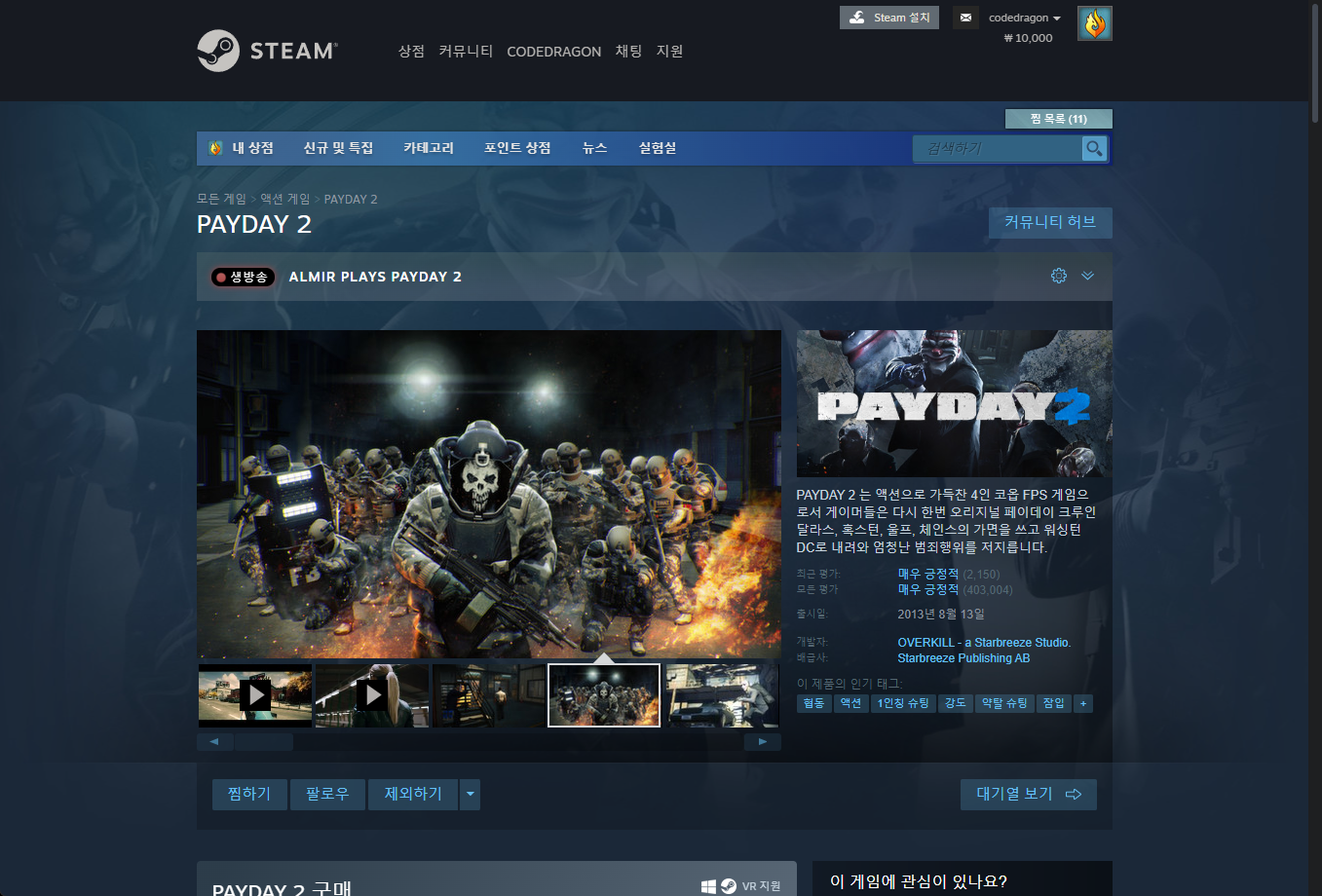Click the thumbnail strip right arrow
This screenshot has width=1322, height=896.
click(763, 742)
